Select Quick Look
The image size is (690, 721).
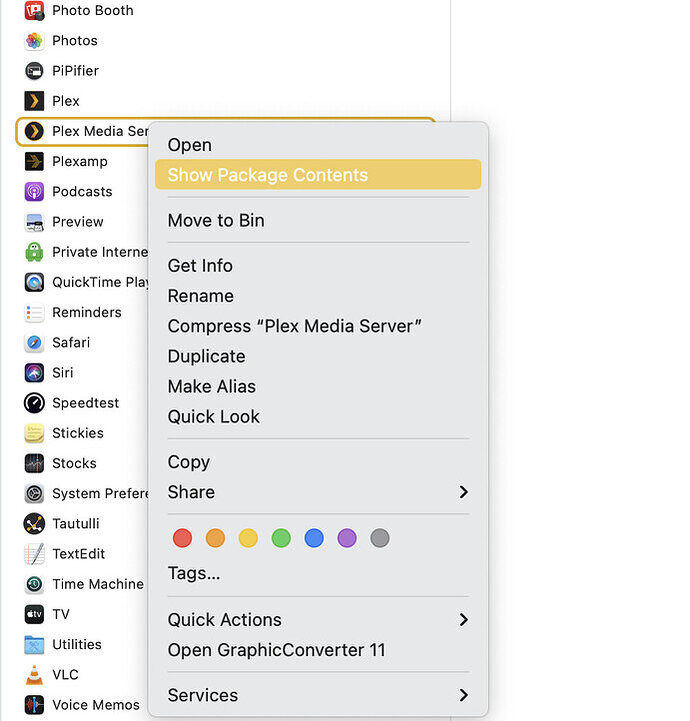[x=318, y=417]
